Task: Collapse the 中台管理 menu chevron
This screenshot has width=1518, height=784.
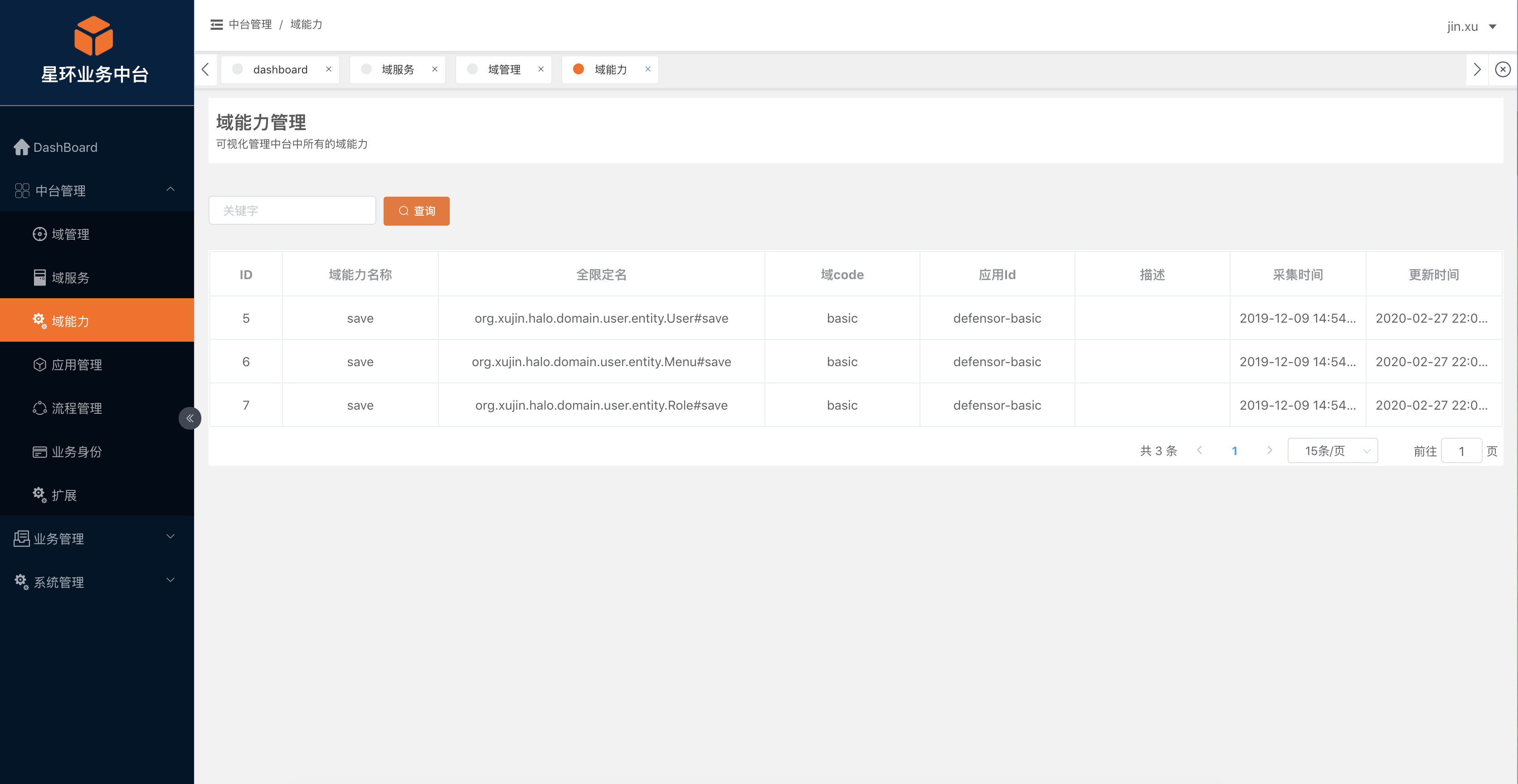Action: (x=170, y=189)
